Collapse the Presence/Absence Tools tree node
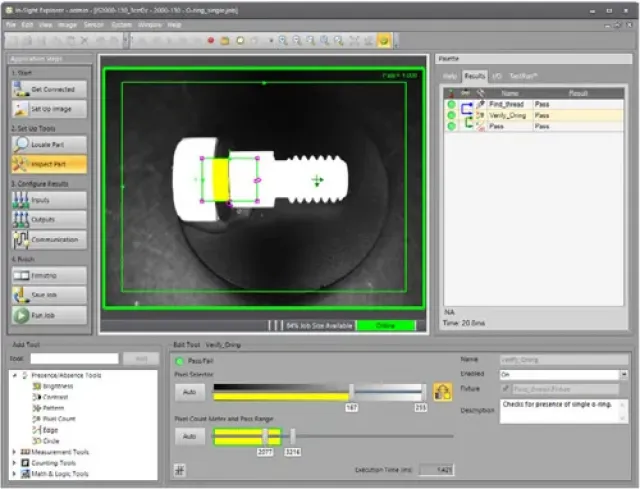 click(14, 375)
